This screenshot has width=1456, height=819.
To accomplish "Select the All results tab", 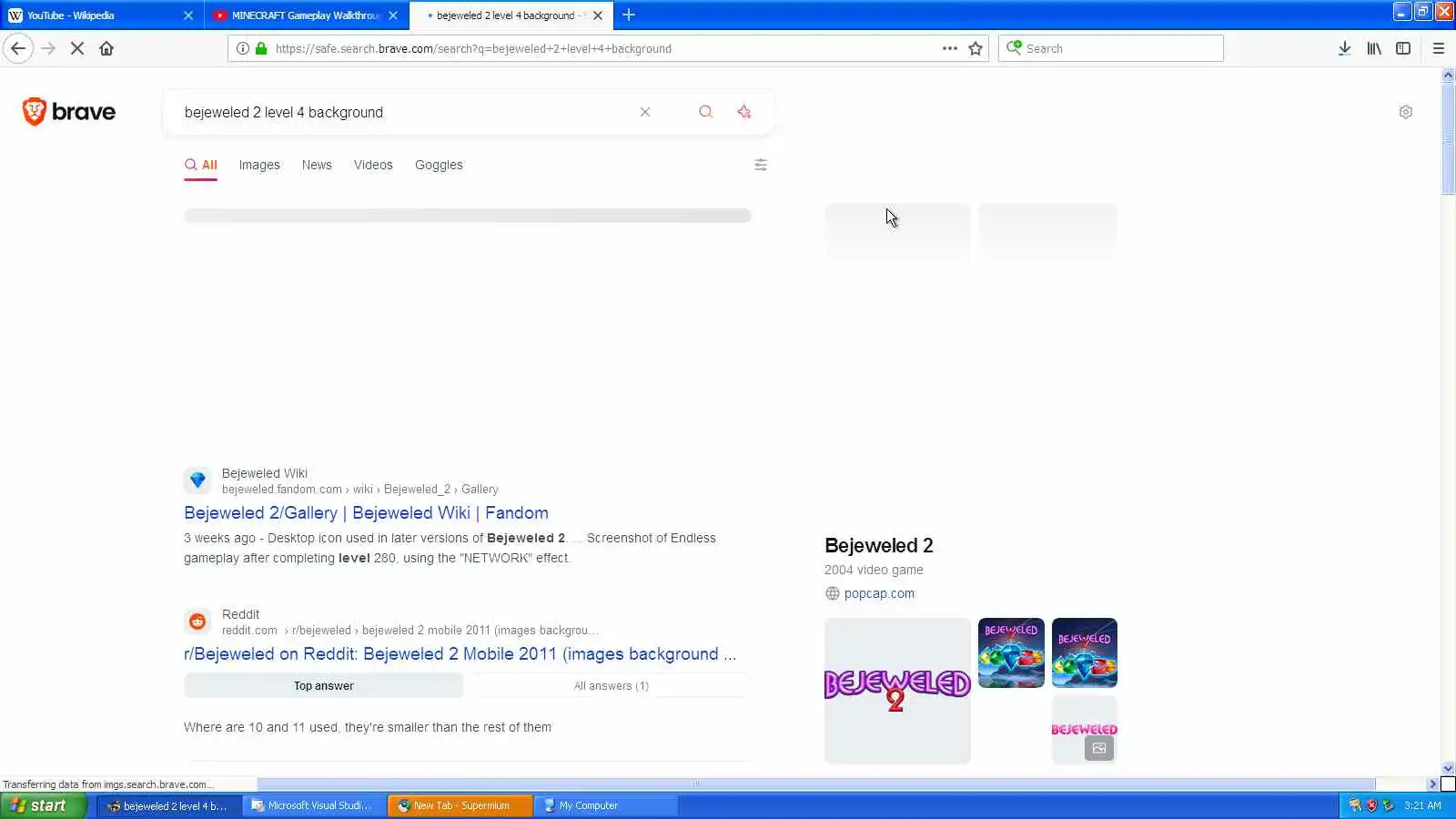I will point(201,165).
